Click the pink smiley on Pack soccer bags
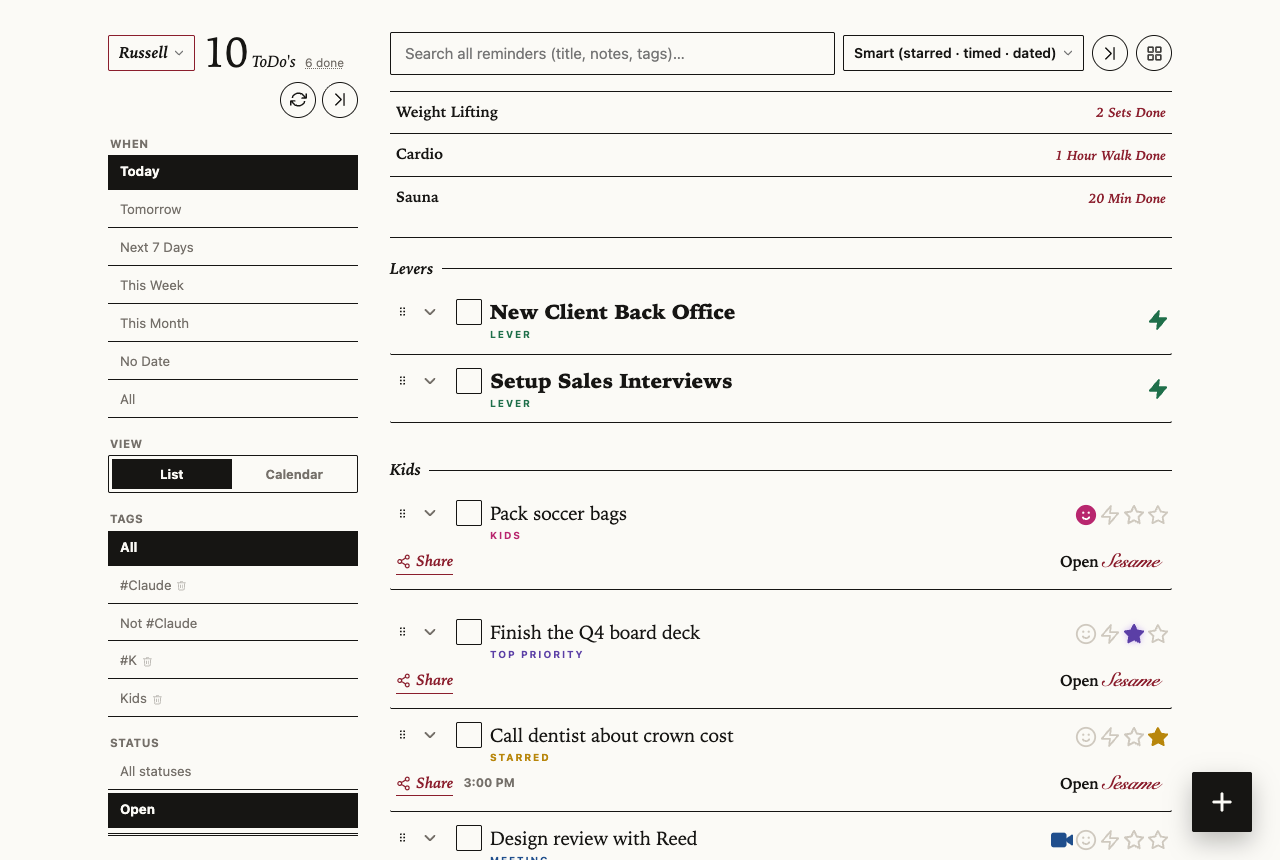Viewport: 1280px width, 860px height. [1086, 515]
